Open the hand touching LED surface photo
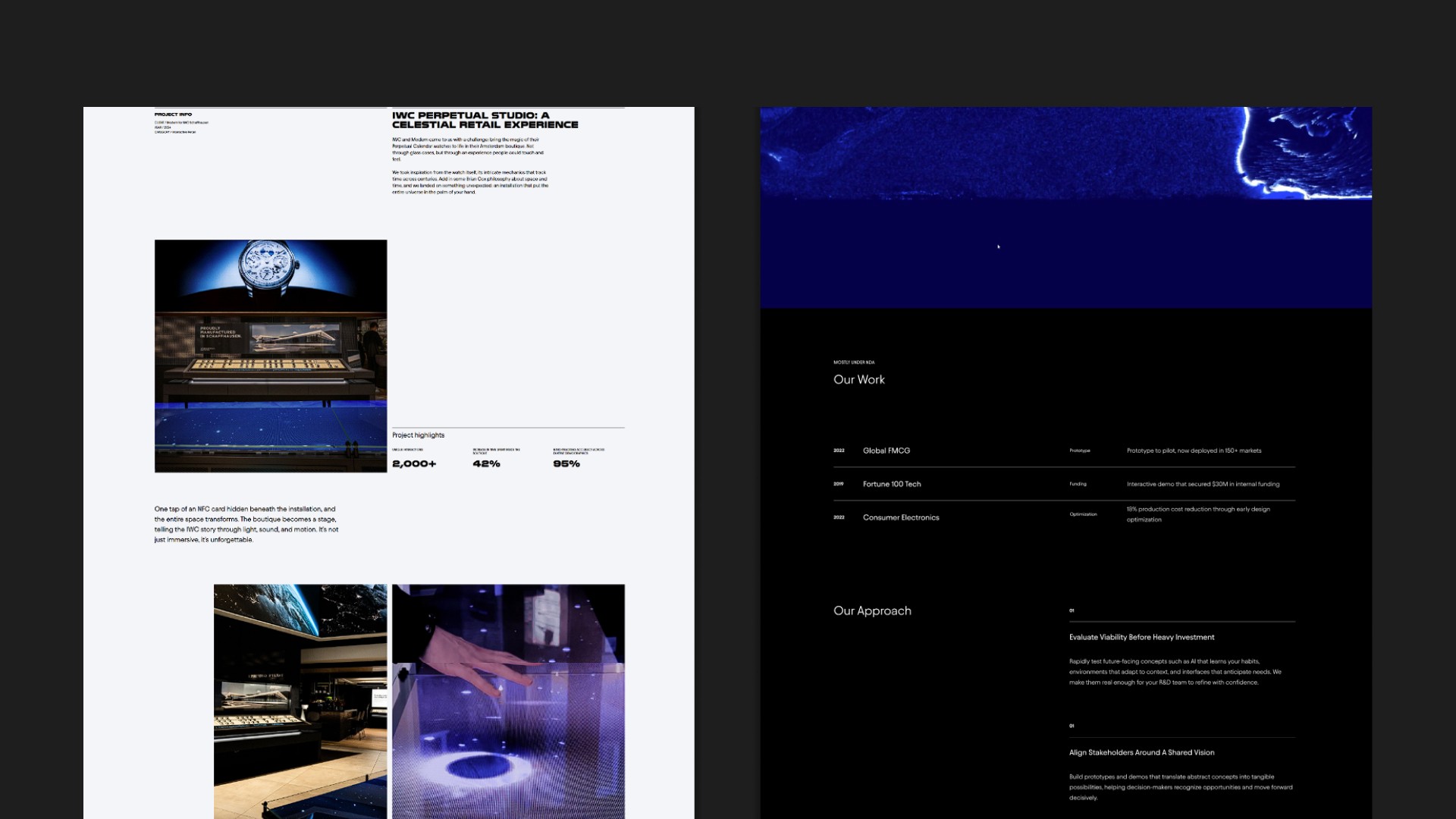Image resolution: width=1456 pixels, height=819 pixels. (508, 701)
